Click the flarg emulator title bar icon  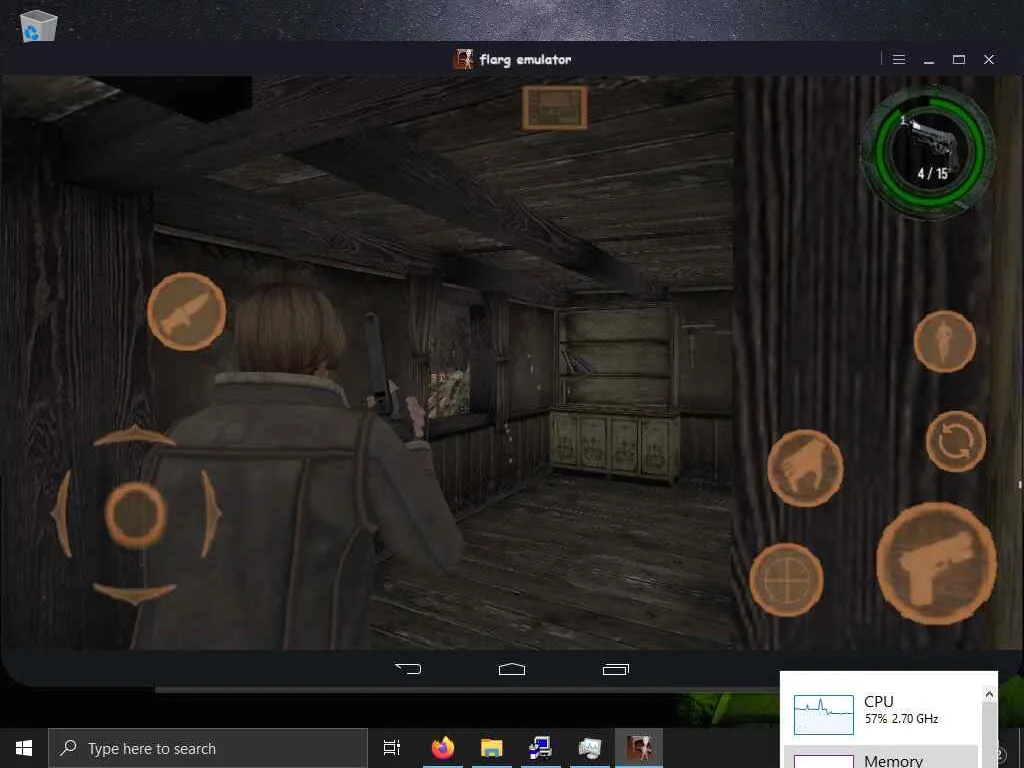[x=463, y=59]
